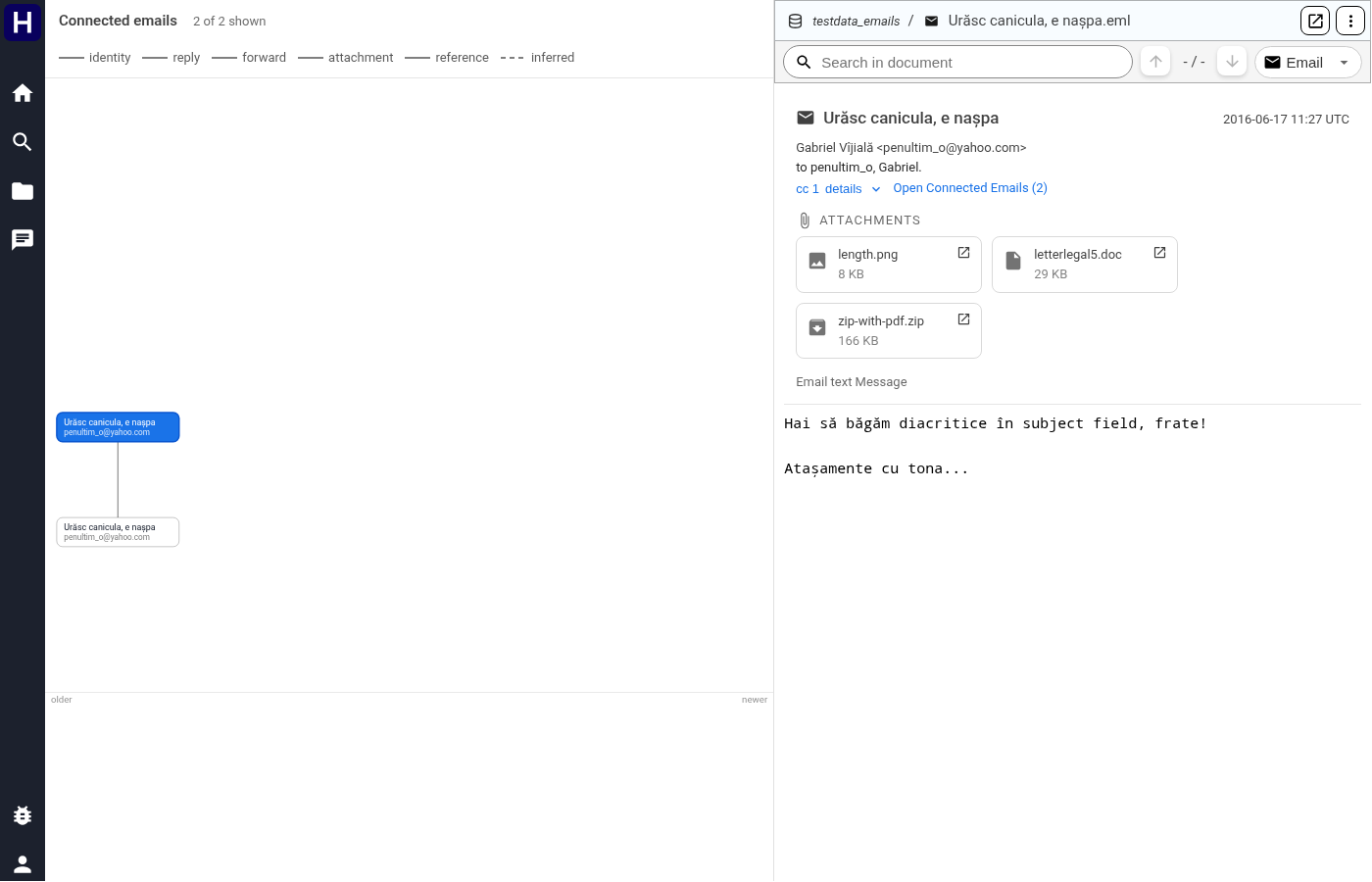Open the user account icon
The height and width of the screenshot is (882, 1372).
pyautogui.click(x=23, y=864)
